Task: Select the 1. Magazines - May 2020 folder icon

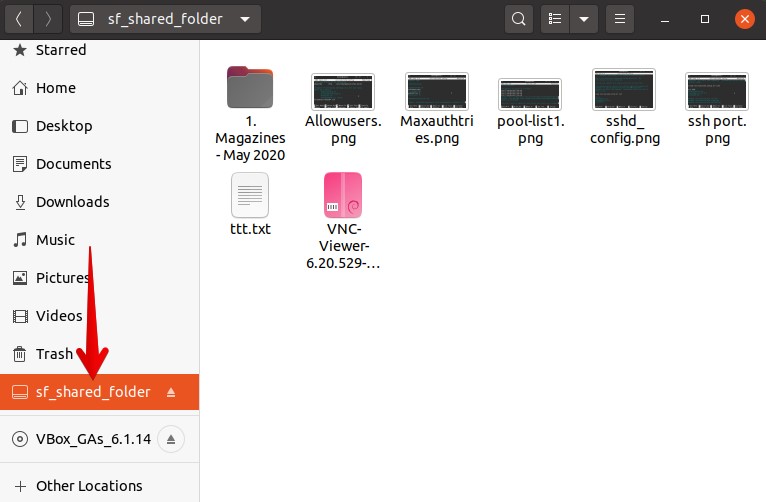Action: [250, 87]
